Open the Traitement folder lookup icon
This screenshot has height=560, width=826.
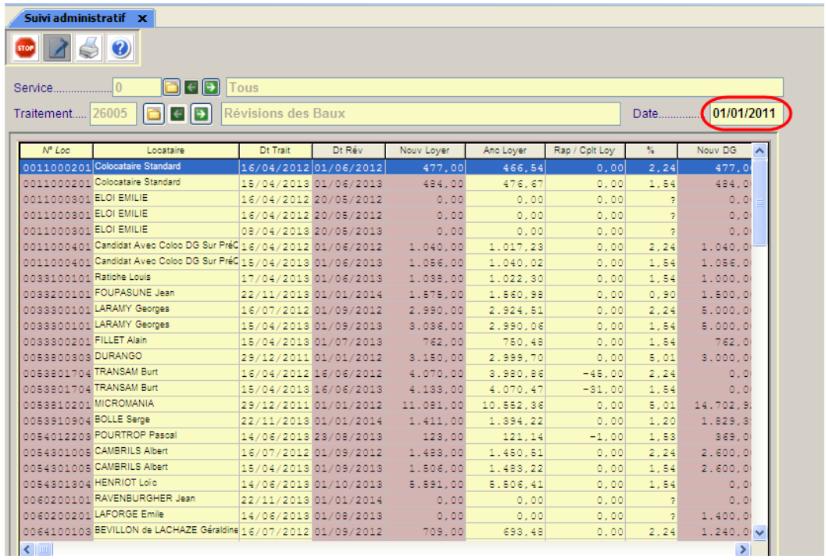pyautogui.click(x=153, y=114)
